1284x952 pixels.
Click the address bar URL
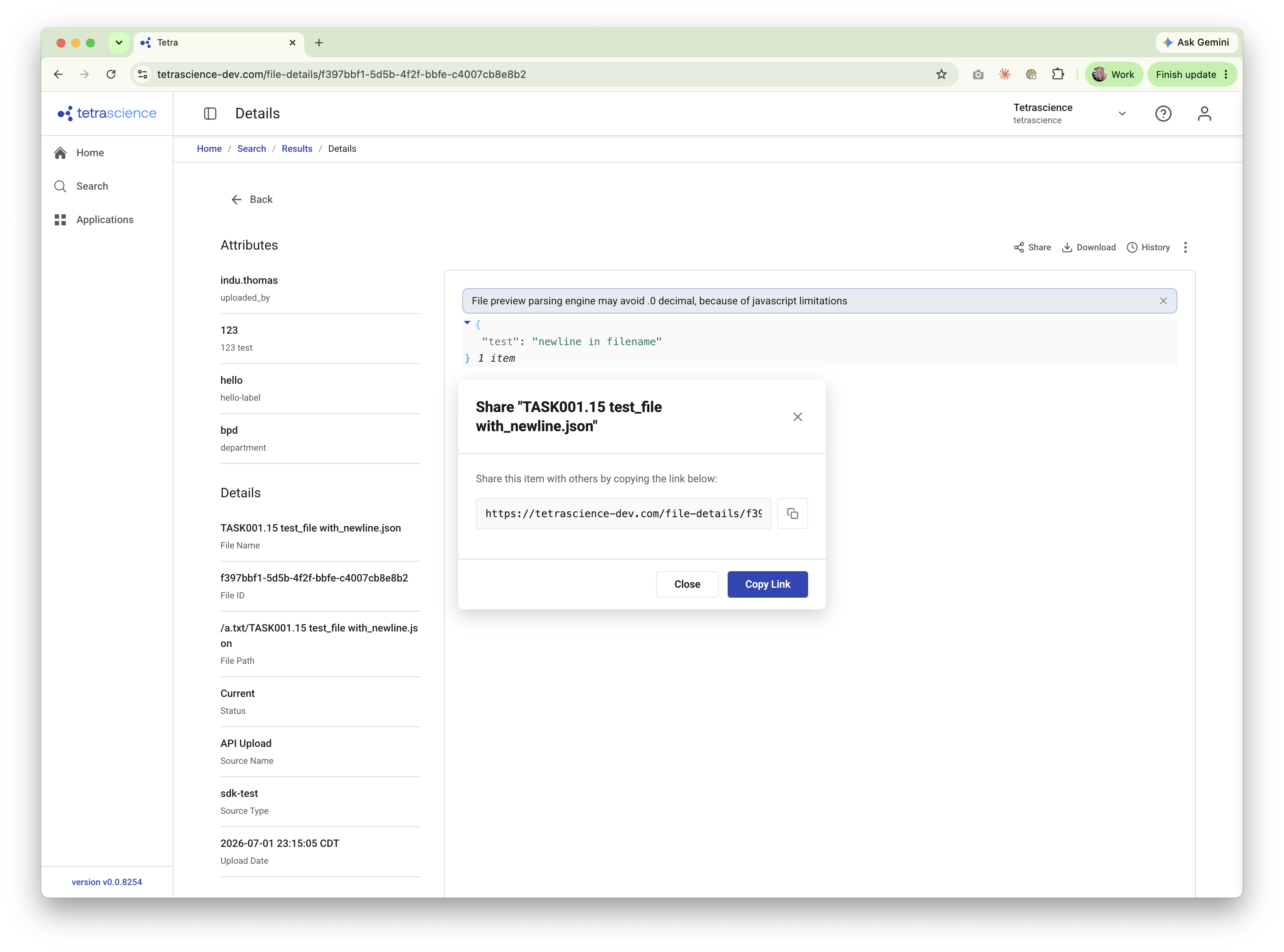[x=341, y=74]
